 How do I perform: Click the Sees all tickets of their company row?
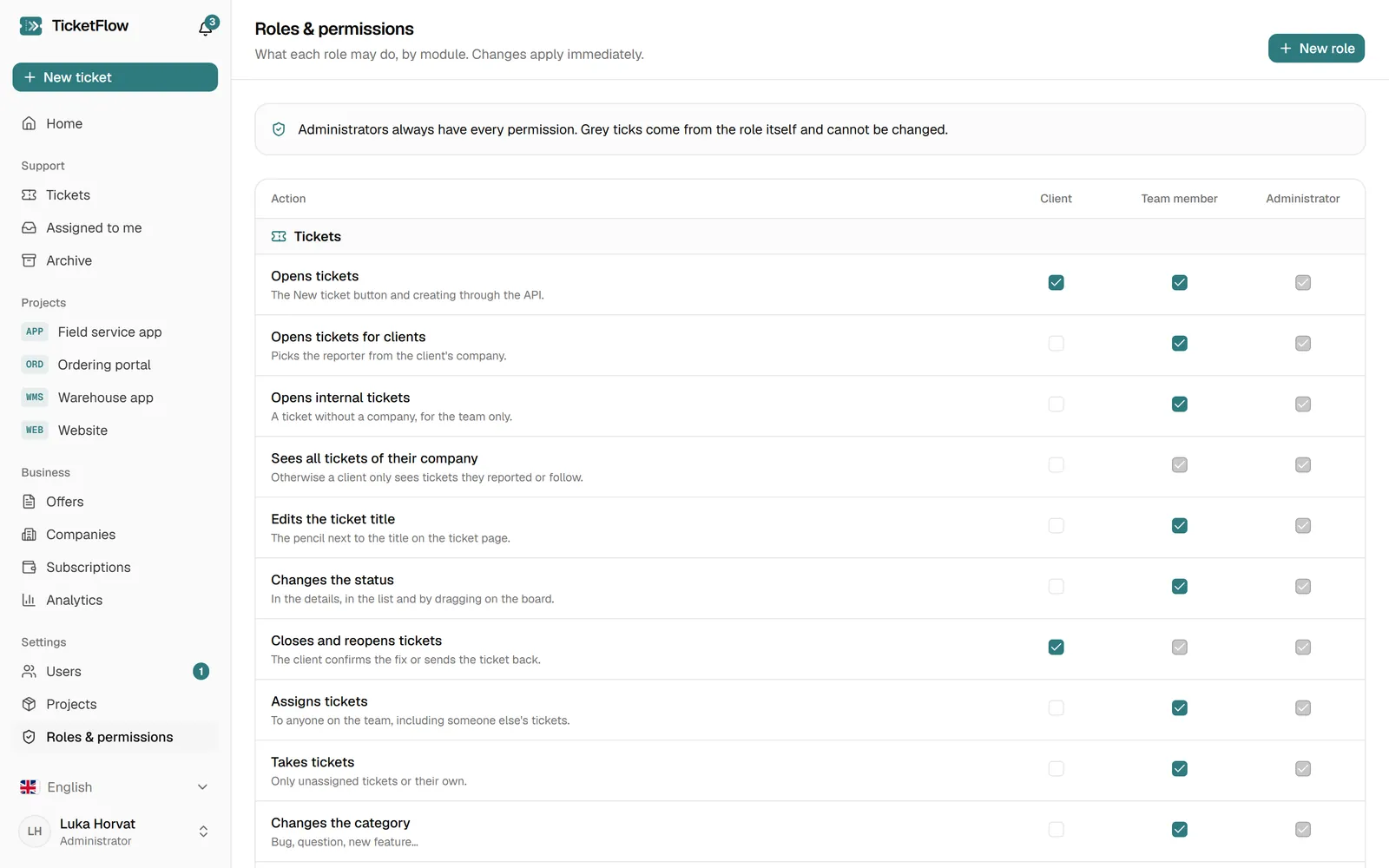pyautogui.click(x=810, y=467)
